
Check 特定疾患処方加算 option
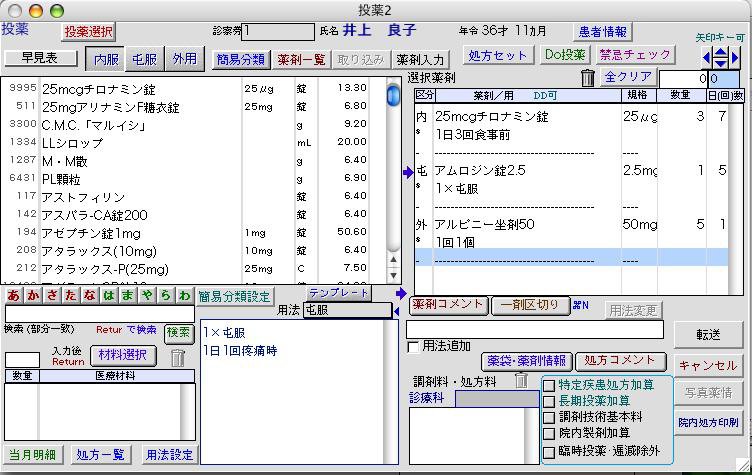point(549,385)
